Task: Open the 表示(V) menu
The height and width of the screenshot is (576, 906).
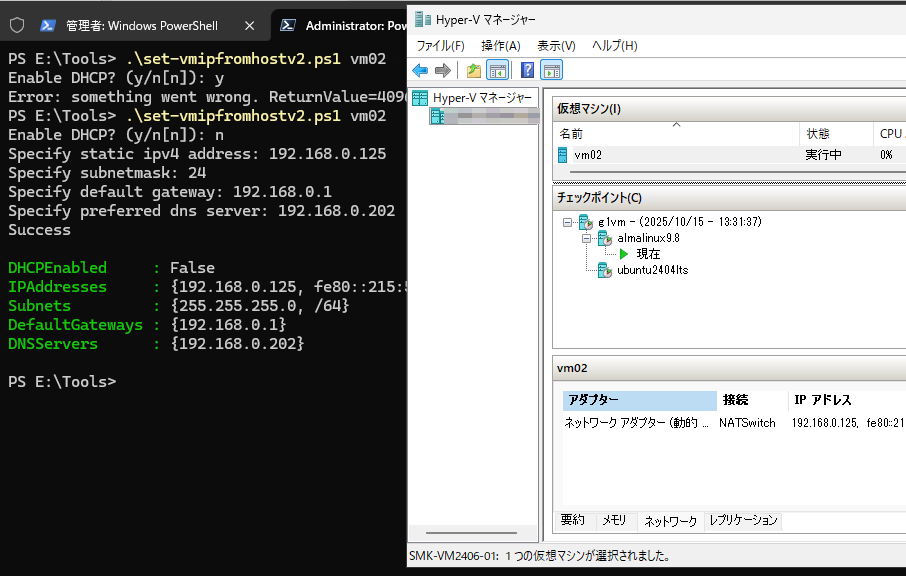Action: point(556,46)
